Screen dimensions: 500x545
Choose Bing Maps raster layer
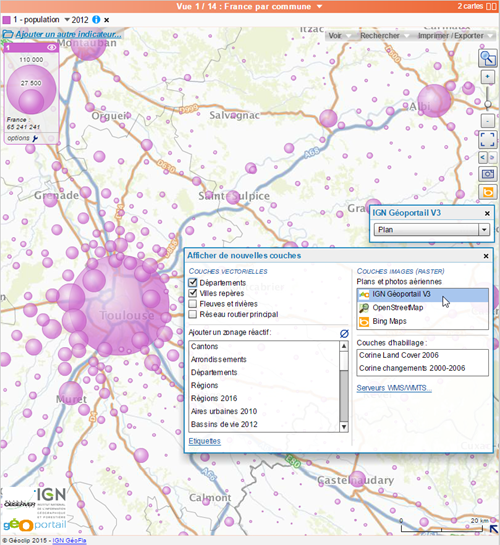tap(423, 322)
